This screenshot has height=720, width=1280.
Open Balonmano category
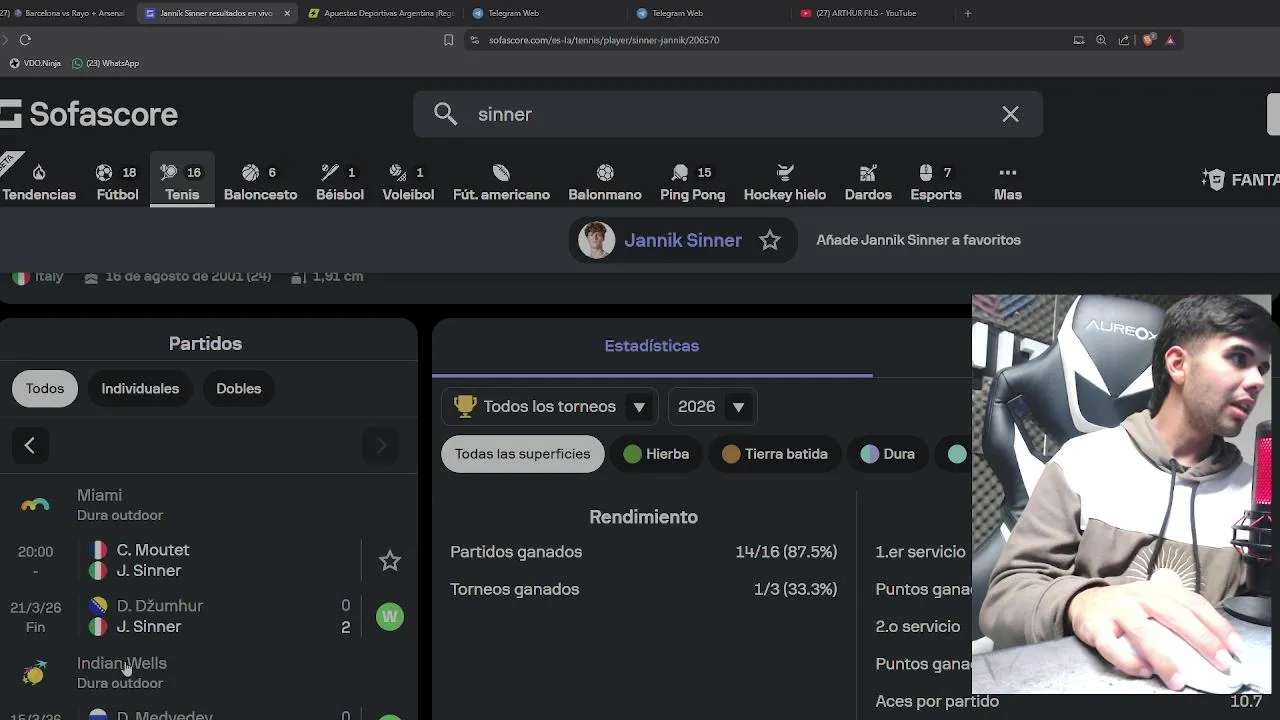tap(605, 182)
